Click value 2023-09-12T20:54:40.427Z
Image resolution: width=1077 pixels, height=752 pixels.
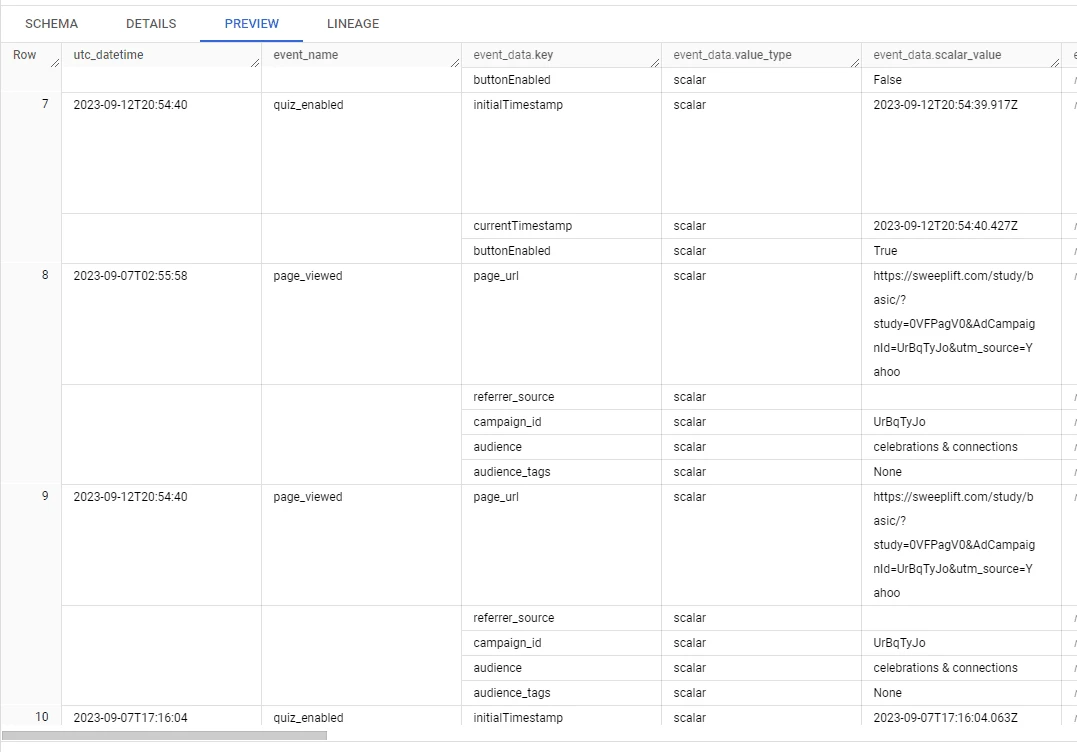pyautogui.click(x=946, y=226)
